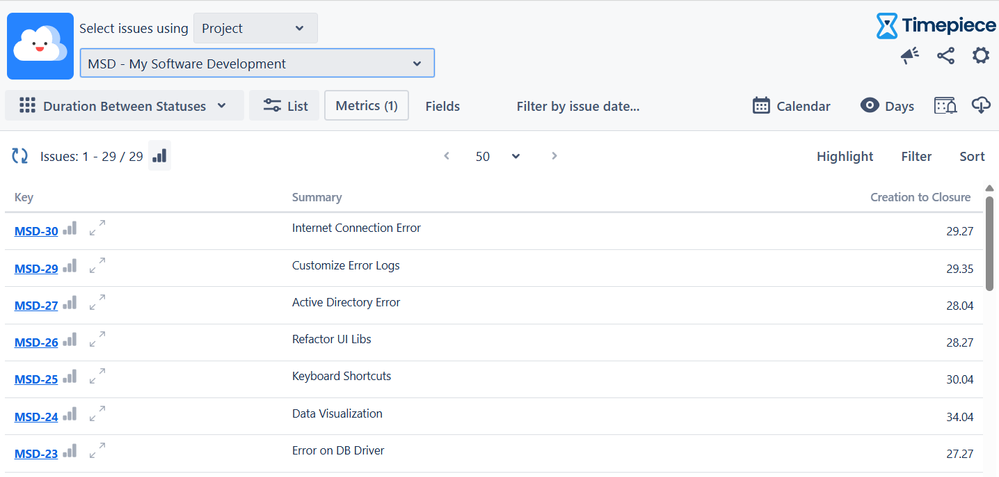Screen dimensions: 999x477
Task: Expand MSD-30 row with arrows icon
Action: tap(97, 228)
